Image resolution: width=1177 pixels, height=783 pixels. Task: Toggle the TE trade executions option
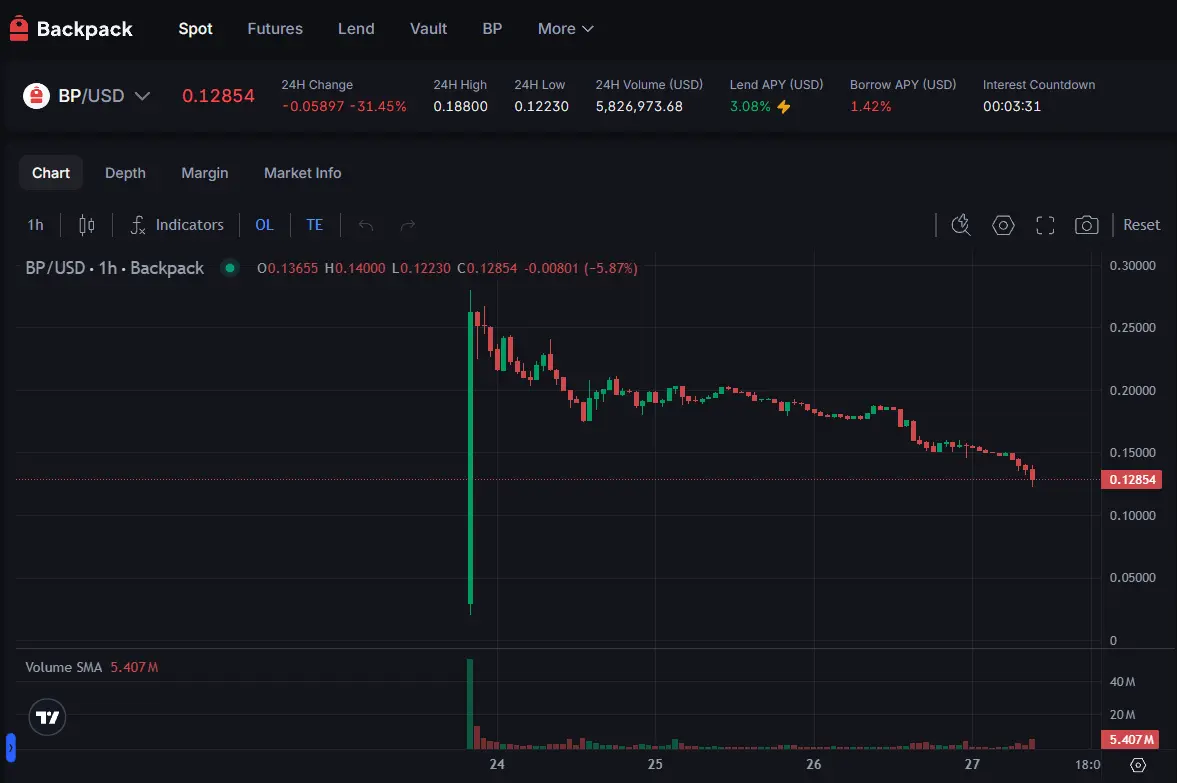[315, 224]
